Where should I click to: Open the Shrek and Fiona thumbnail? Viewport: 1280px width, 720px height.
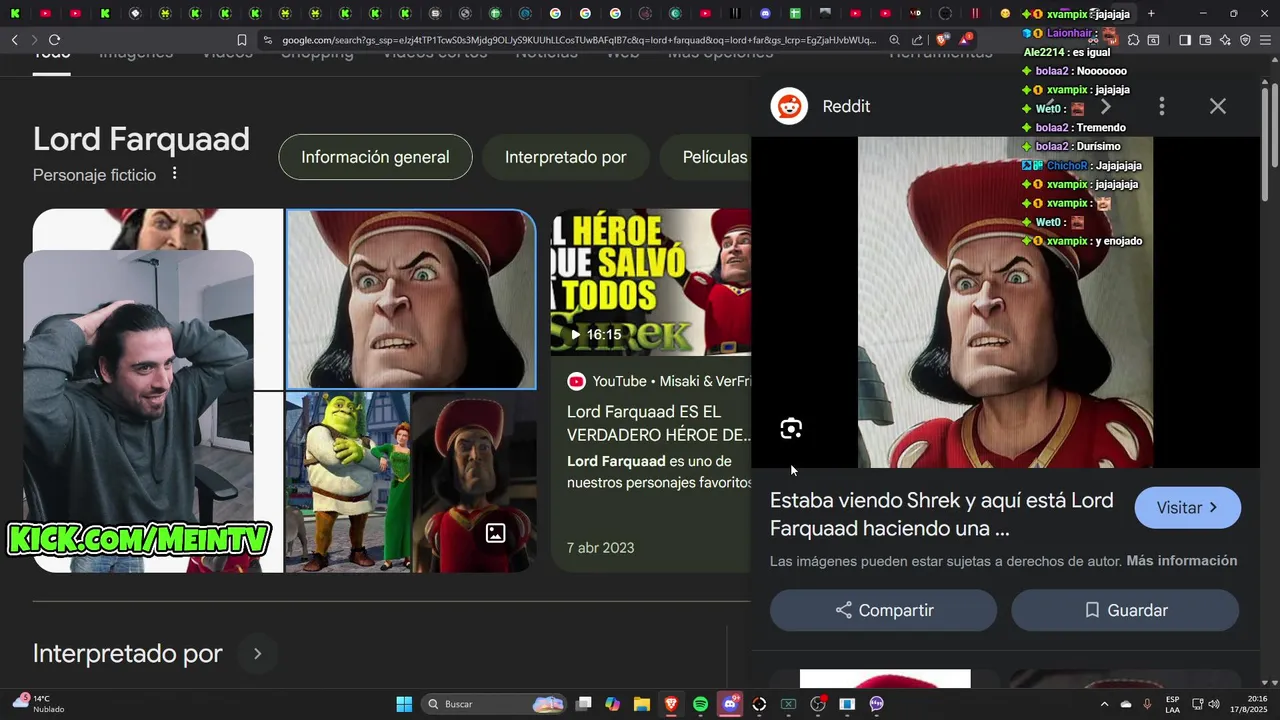point(347,482)
